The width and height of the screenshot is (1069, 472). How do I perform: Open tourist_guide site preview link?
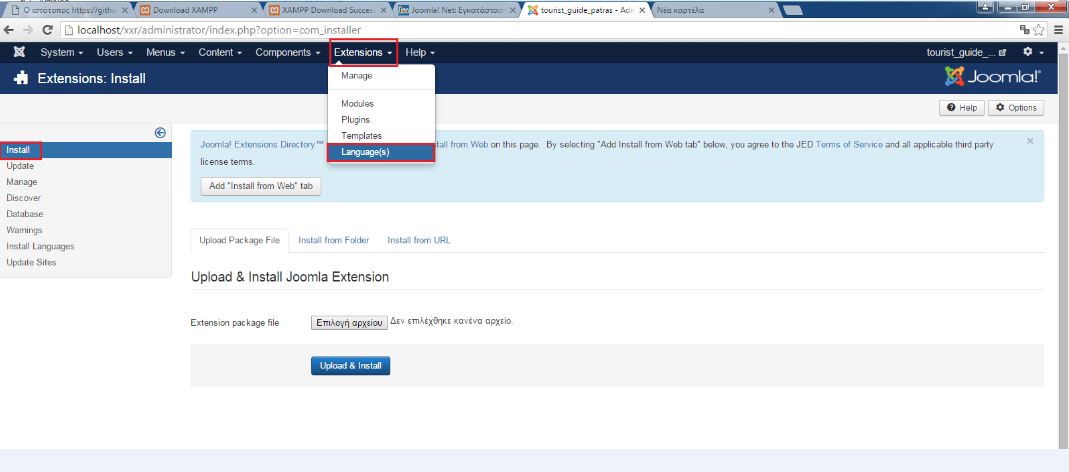tap(967, 53)
